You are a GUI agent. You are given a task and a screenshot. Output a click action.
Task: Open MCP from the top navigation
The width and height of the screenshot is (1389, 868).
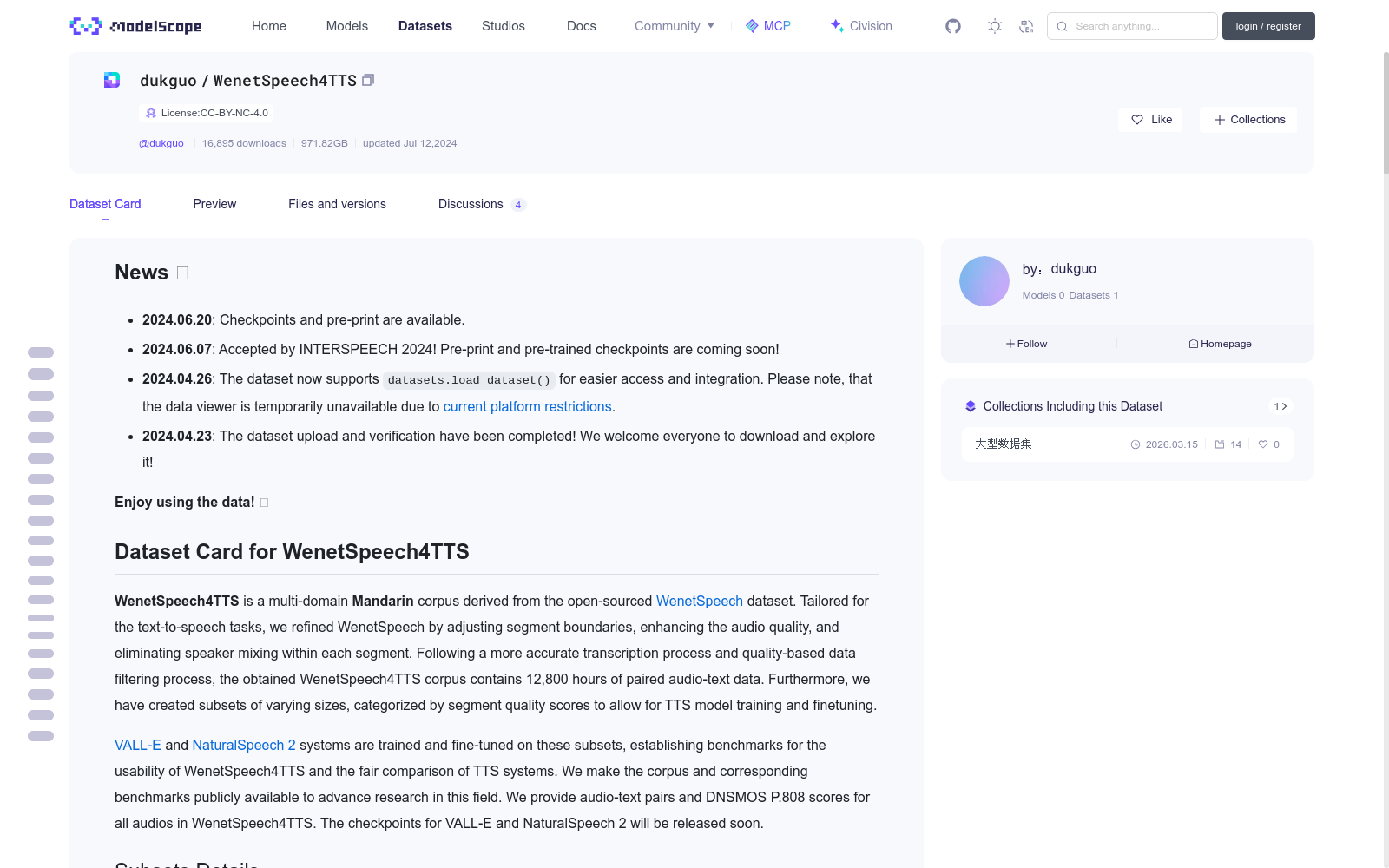tap(768, 26)
